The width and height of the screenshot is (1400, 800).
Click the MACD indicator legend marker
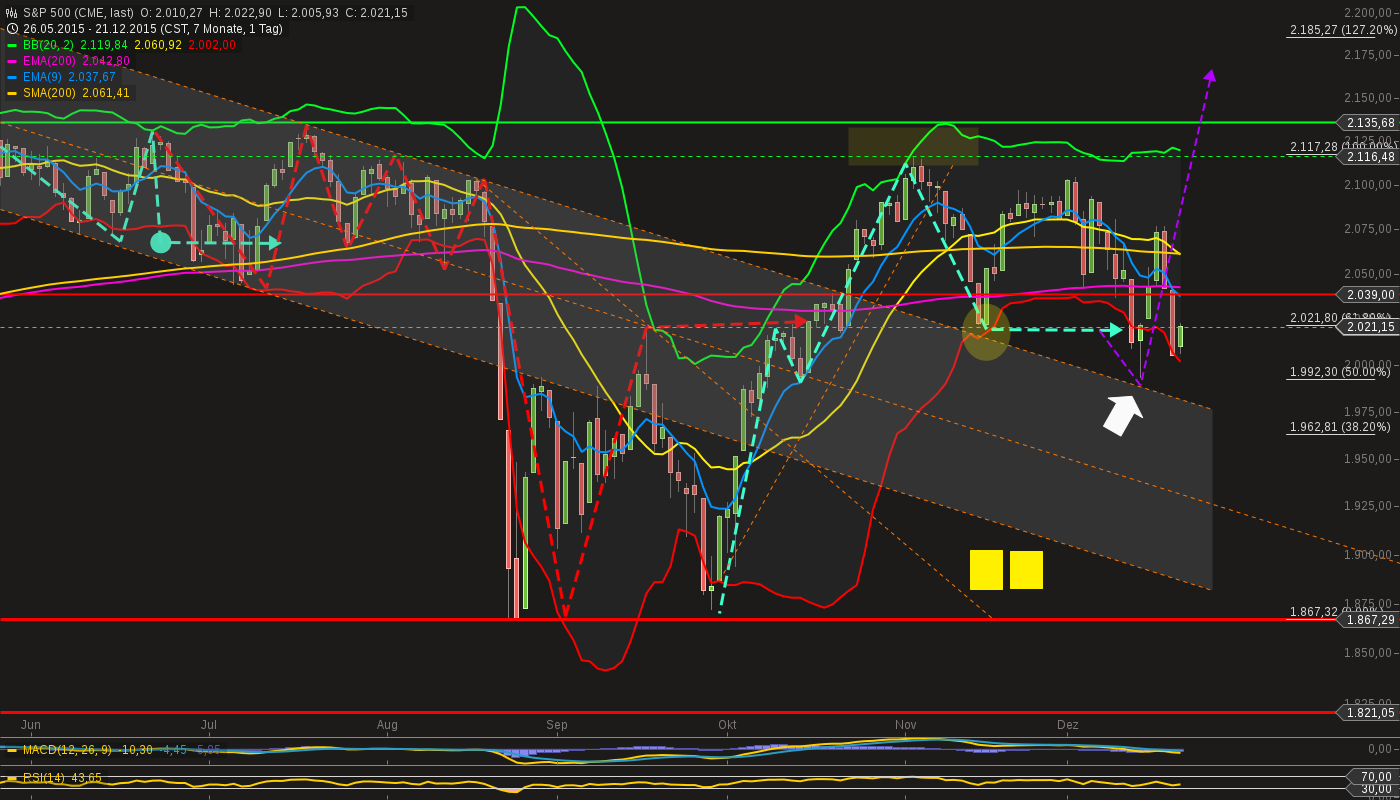[12, 748]
